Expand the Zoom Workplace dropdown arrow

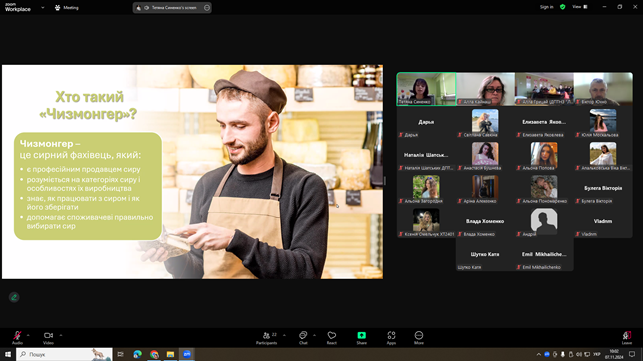[43, 7]
